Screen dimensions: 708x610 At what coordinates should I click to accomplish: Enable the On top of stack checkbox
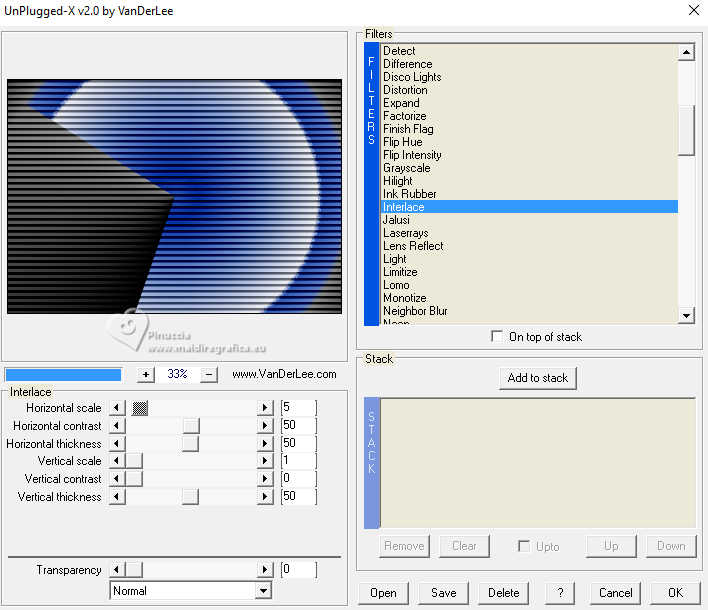click(497, 337)
